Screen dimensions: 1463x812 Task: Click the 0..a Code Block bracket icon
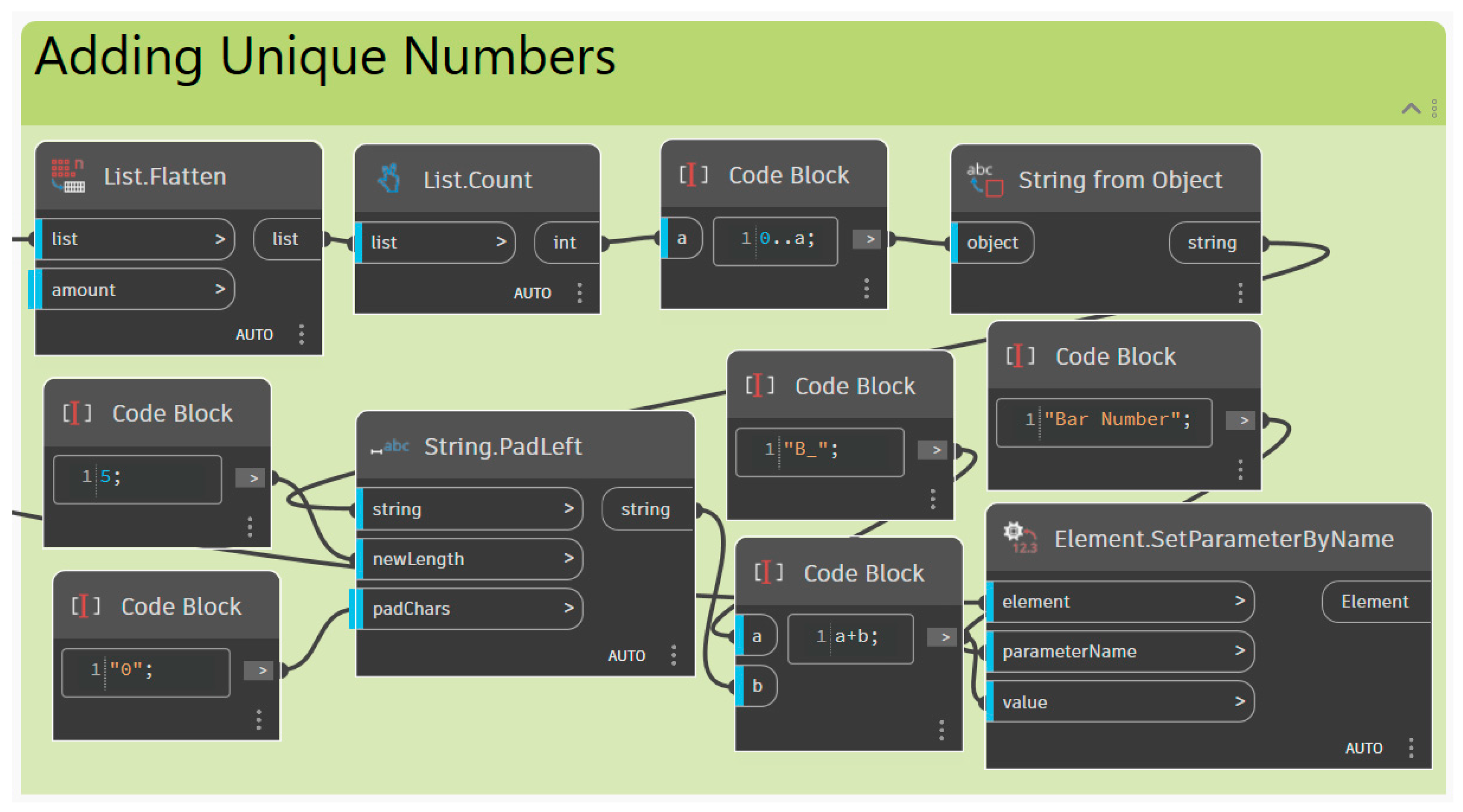pos(693,175)
